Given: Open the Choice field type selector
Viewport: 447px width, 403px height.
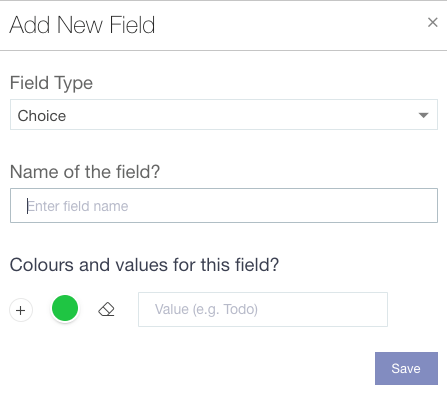Looking at the screenshot, I should 224,115.
